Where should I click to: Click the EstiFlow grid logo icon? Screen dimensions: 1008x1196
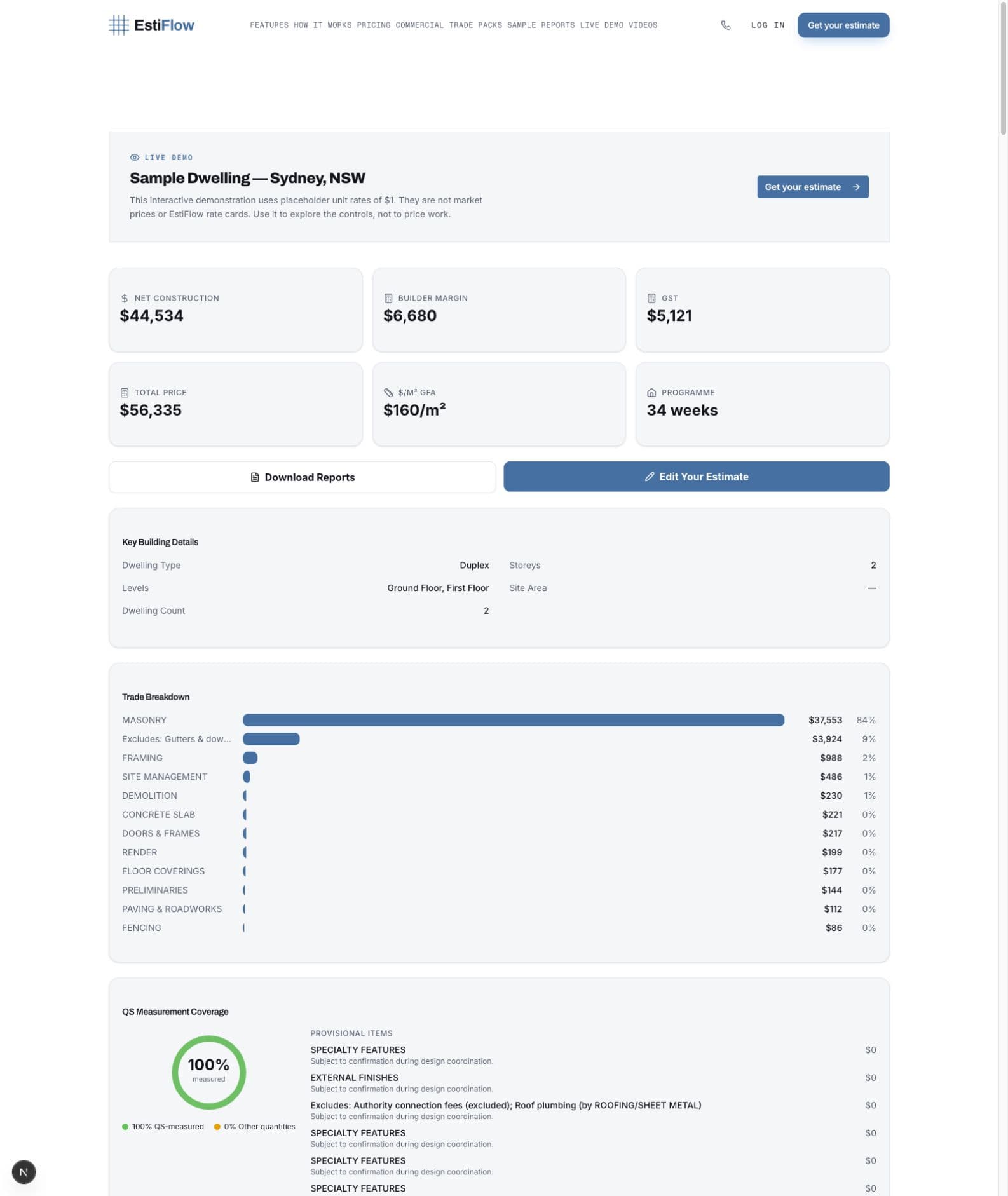coord(119,25)
